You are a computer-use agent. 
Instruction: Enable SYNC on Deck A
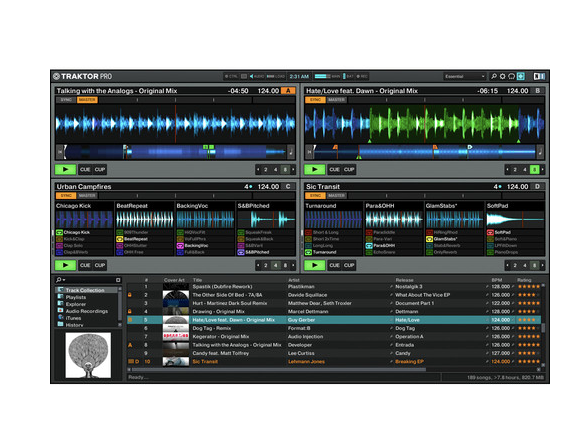click(66, 100)
